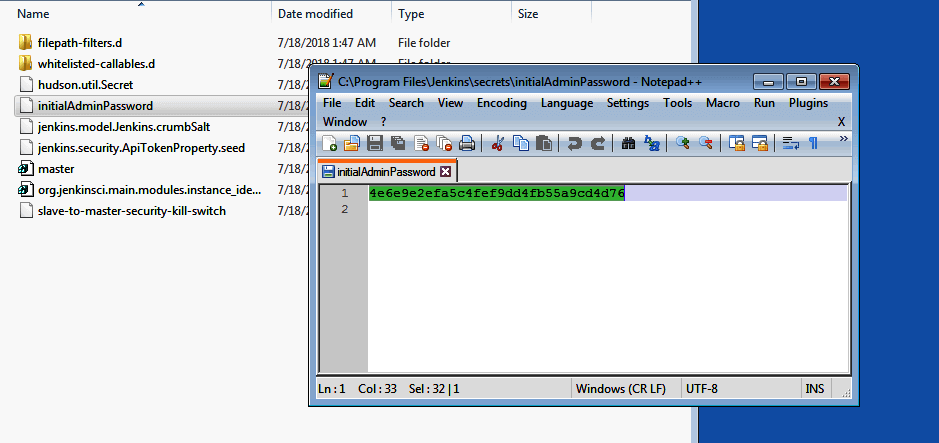Open the Language menu
Viewport: 939px width, 443px height.
pyautogui.click(x=567, y=103)
